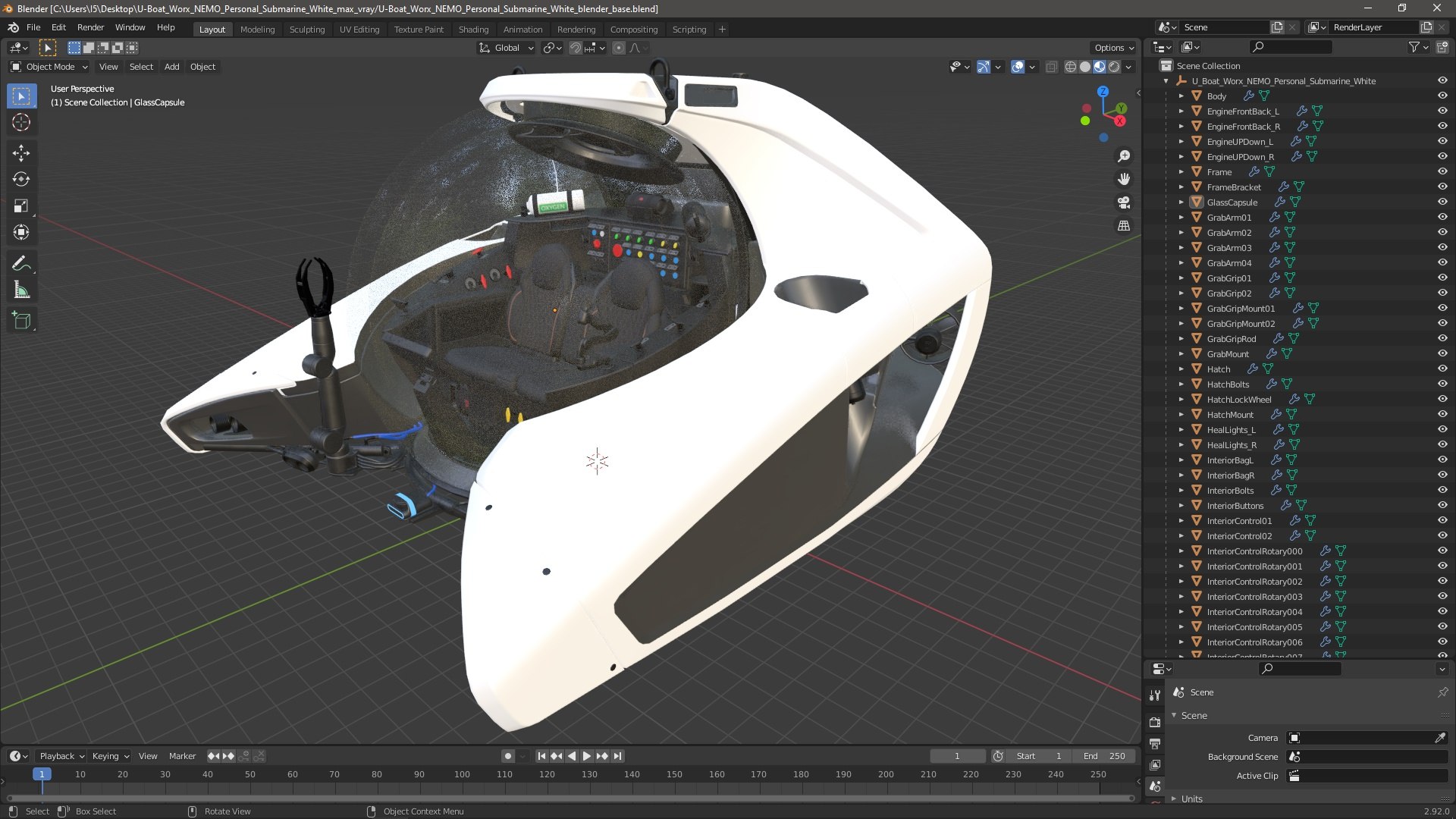
Task: Play the animation forward
Action: pyautogui.click(x=586, y=756)
